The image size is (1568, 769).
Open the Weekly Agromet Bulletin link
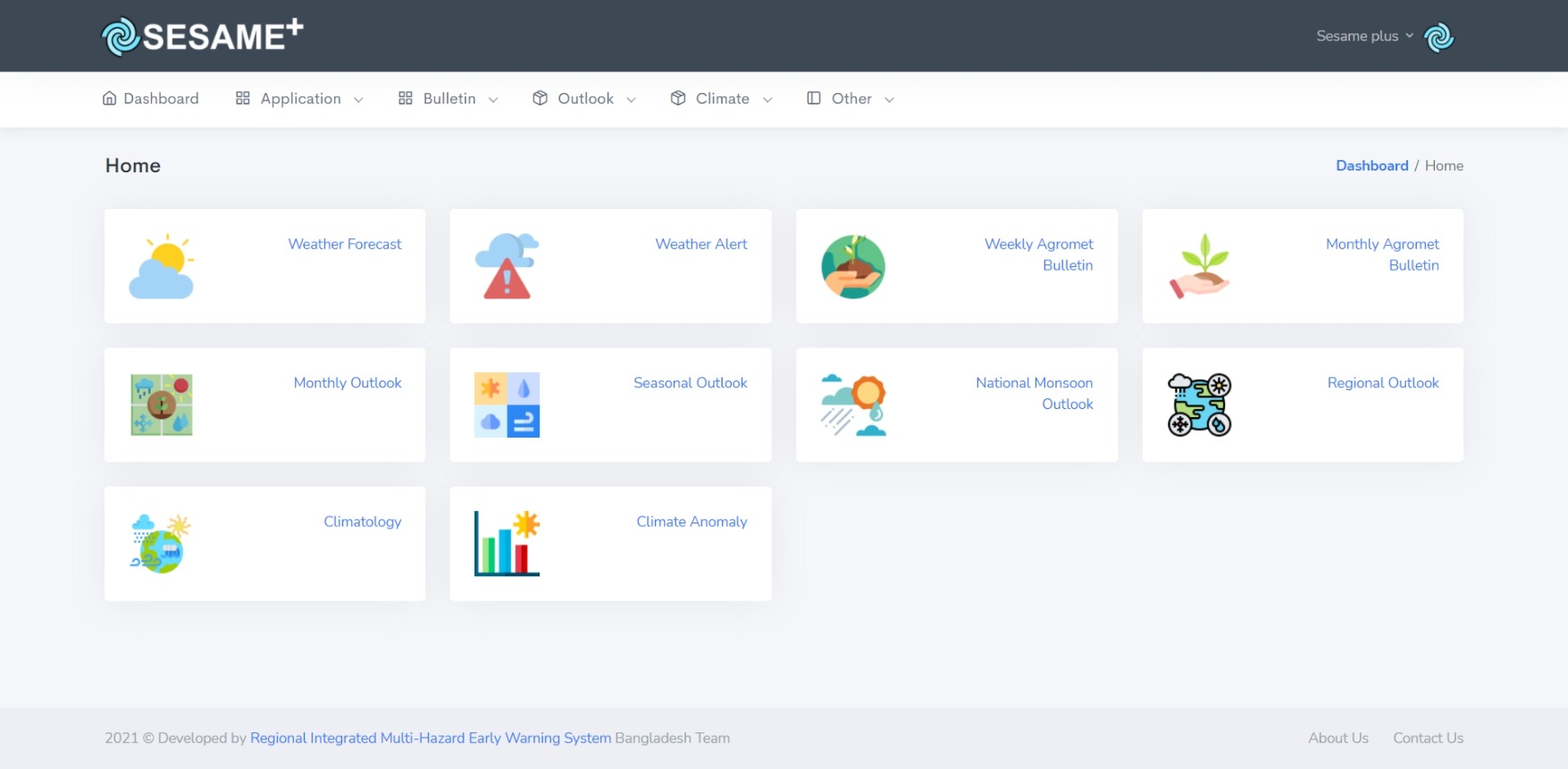1039,255
